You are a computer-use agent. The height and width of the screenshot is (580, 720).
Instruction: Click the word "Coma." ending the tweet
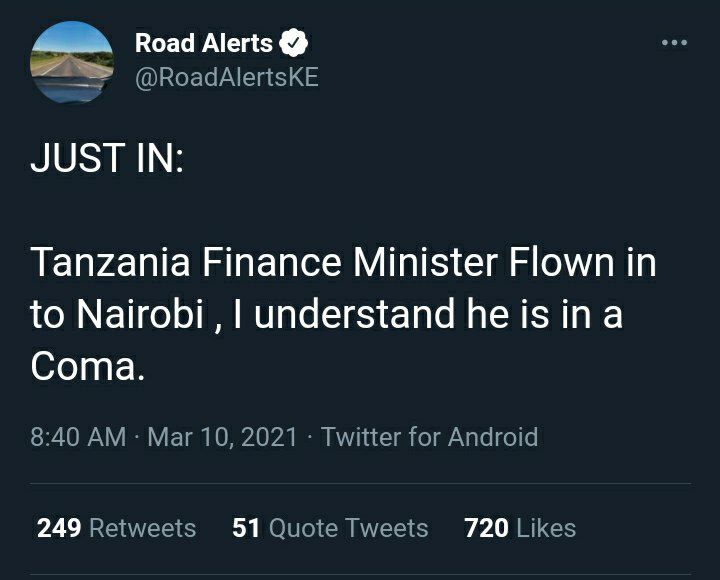tap(88, 367)
